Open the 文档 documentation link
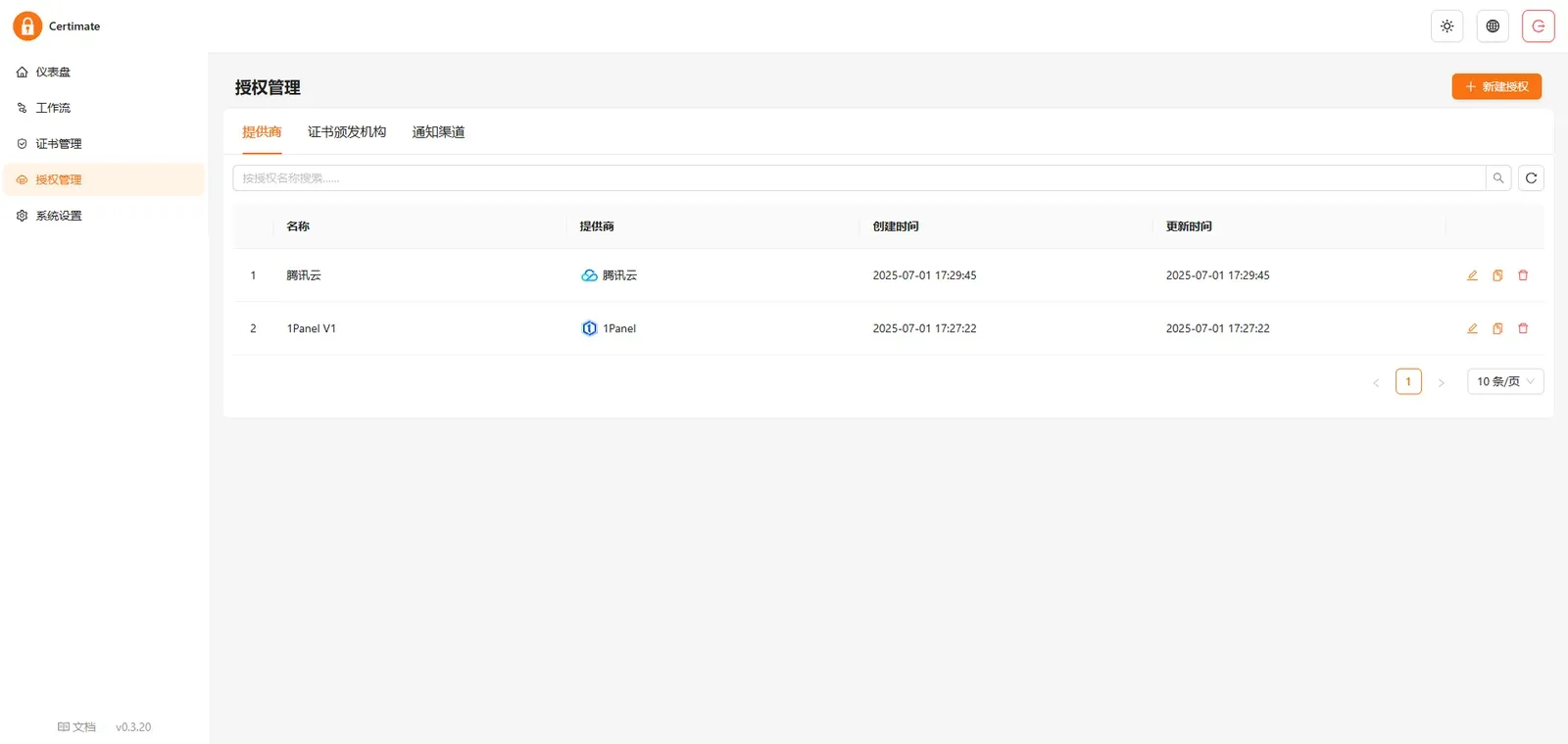 [x=76, y=727]
